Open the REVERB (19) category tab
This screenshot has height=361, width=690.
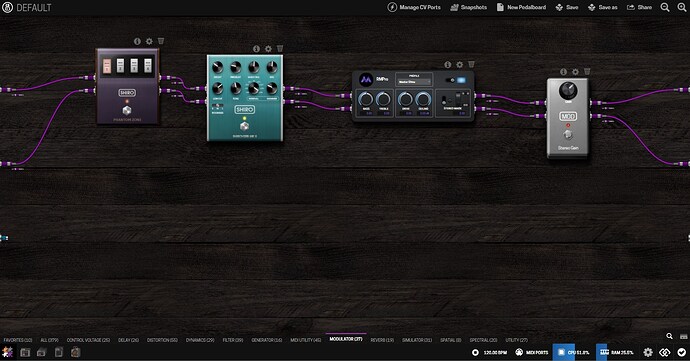[382, 340]
